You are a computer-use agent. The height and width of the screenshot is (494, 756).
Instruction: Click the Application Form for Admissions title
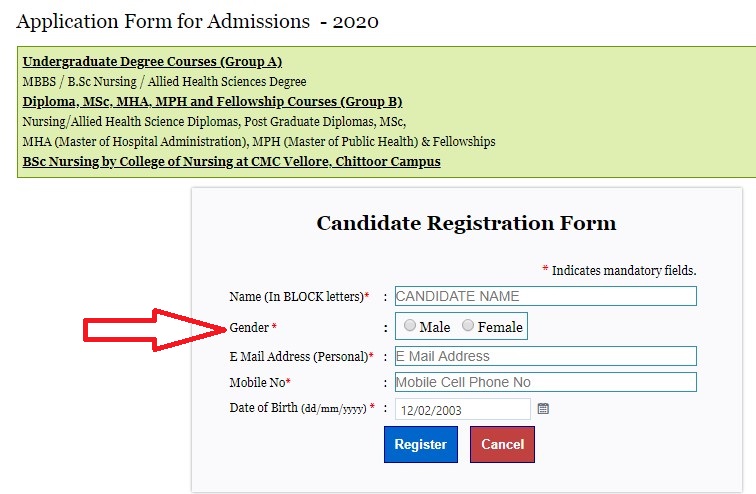click(x=198, y=21)
